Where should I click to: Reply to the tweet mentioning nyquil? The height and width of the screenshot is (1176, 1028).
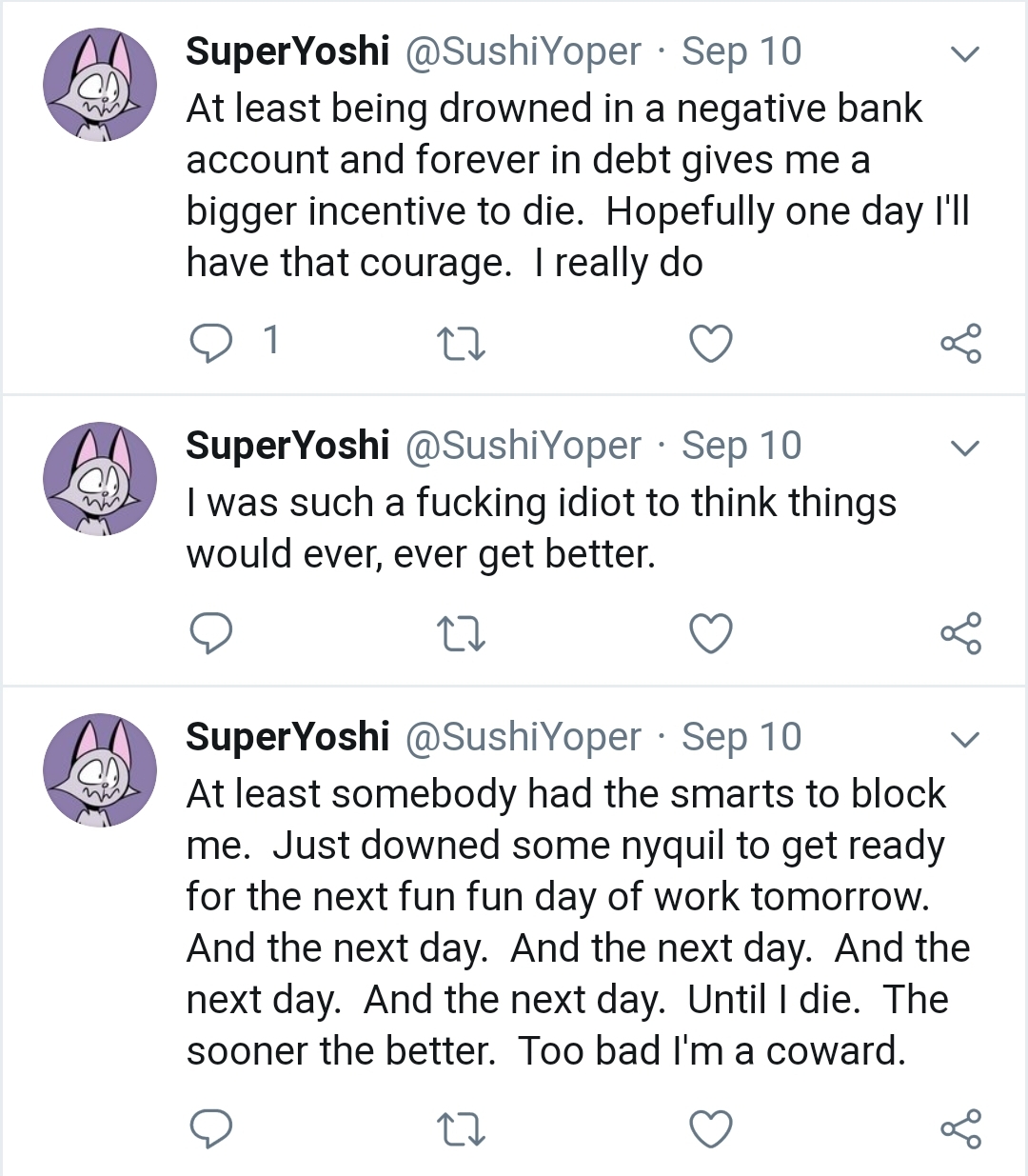[x=211, y=1128]
